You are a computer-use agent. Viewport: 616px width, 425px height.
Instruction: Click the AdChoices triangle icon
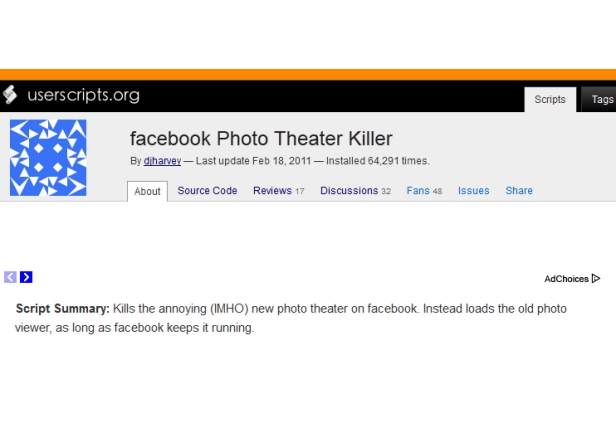coord(596,278)
